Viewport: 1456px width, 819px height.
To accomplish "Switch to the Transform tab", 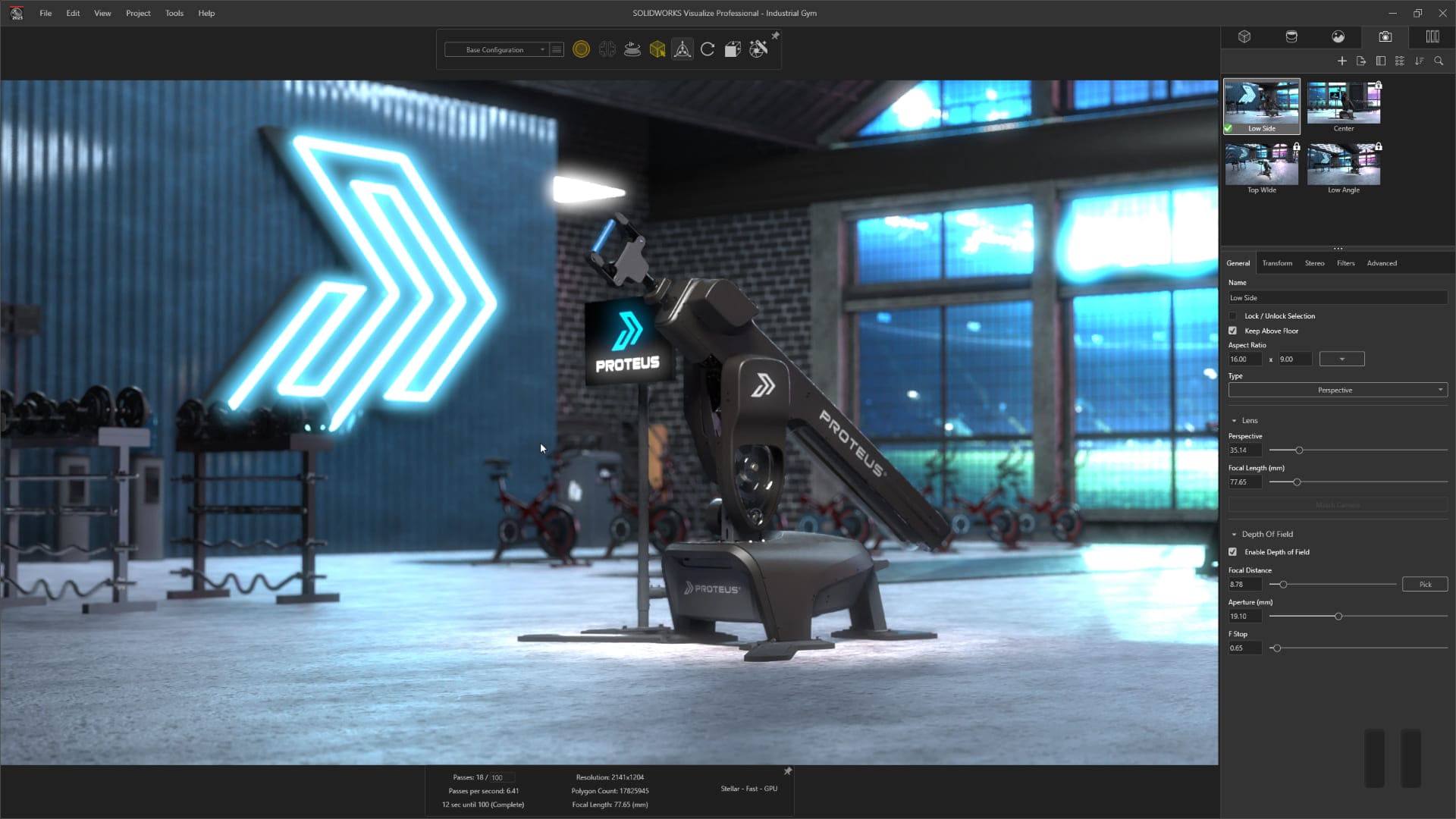I will point(1277,263).
